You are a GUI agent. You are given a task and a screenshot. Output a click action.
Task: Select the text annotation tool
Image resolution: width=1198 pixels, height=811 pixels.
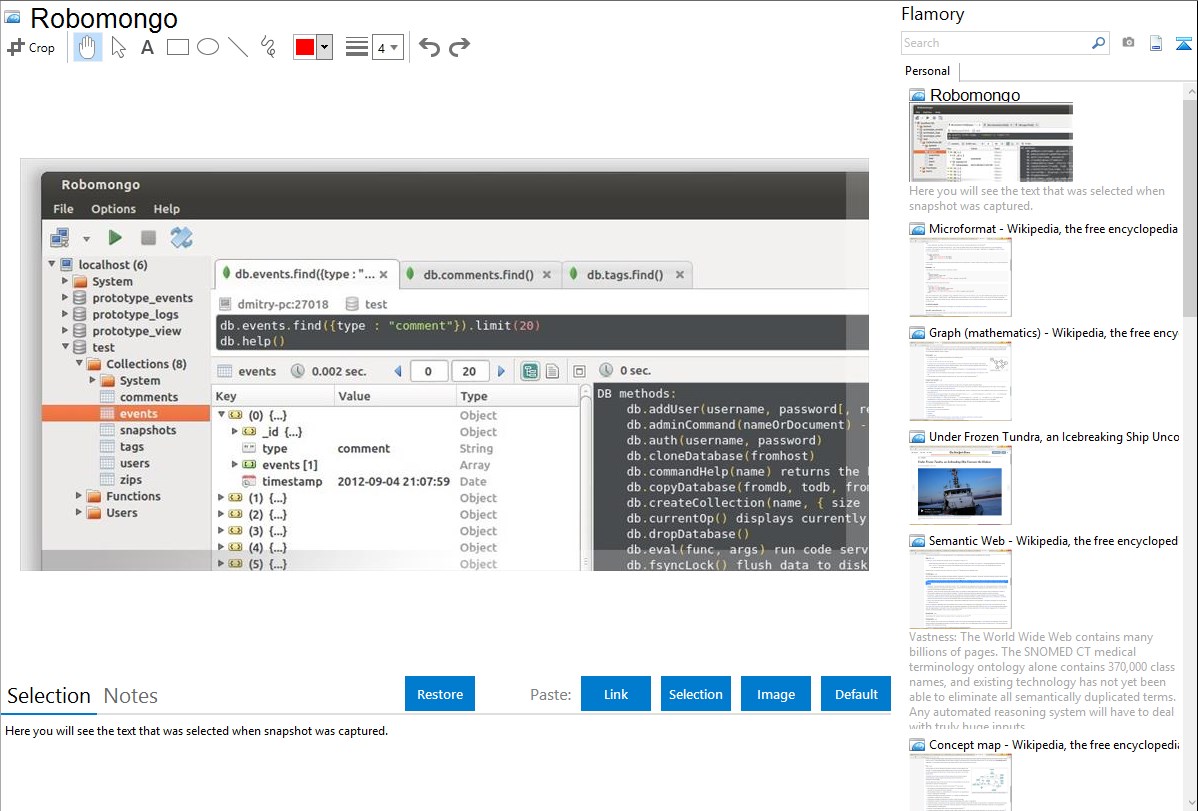click(147, 47)
